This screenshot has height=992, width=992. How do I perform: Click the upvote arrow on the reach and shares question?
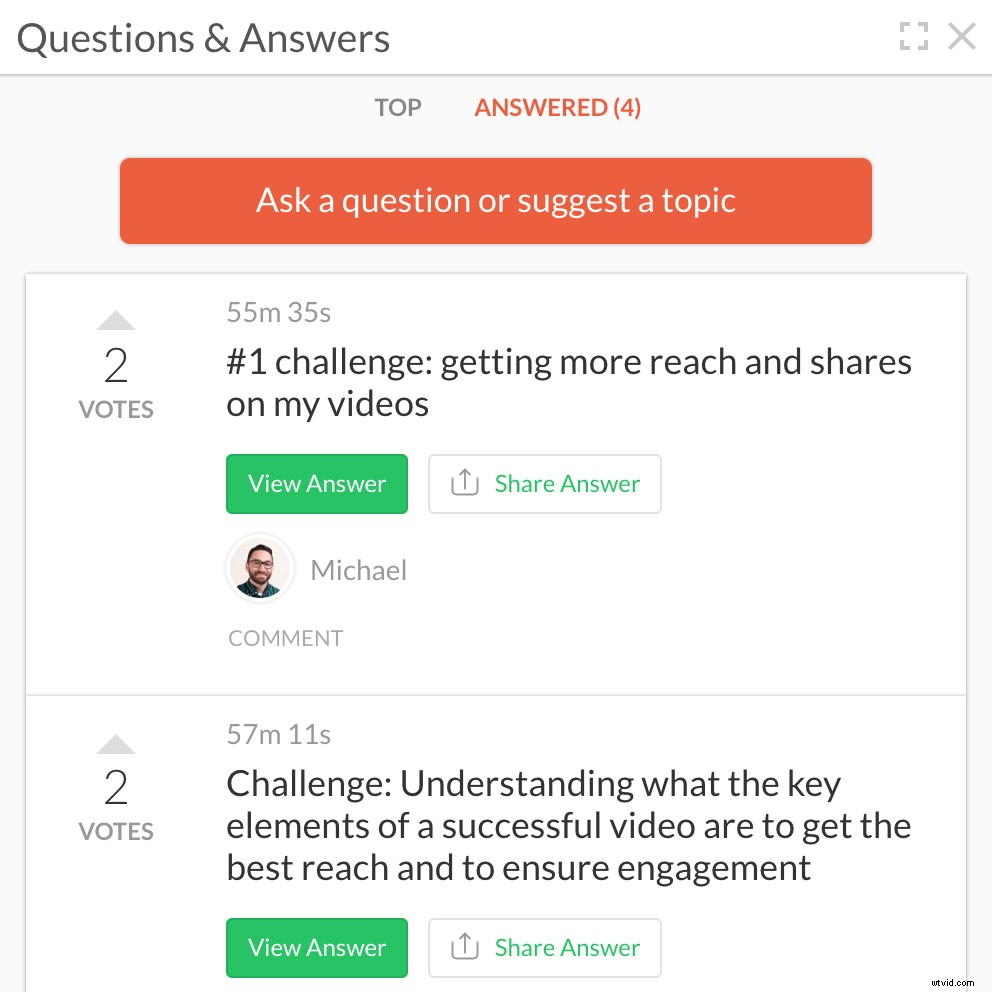click(x=116, y=320)
